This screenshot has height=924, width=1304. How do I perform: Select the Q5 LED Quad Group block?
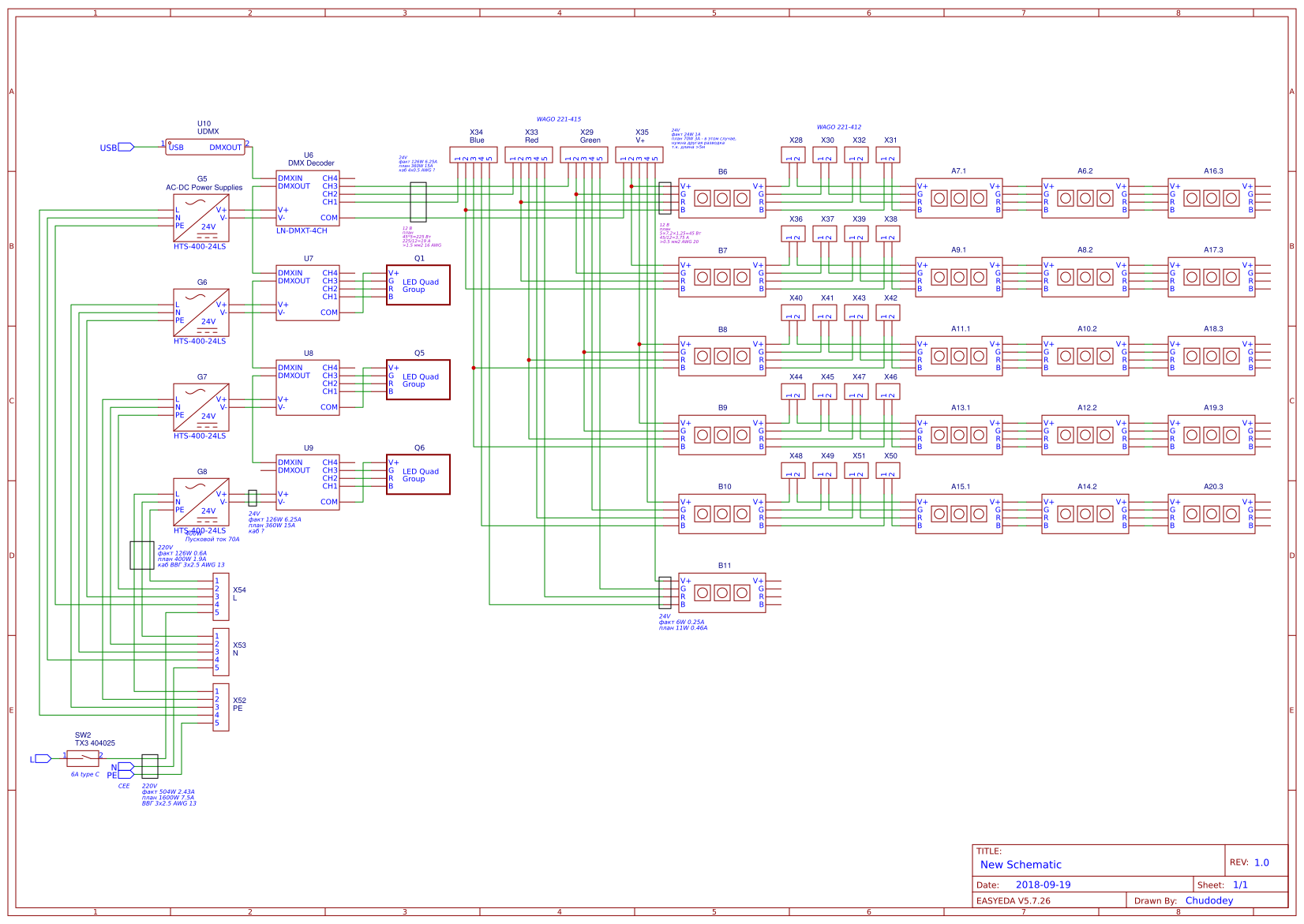point(418,380)
